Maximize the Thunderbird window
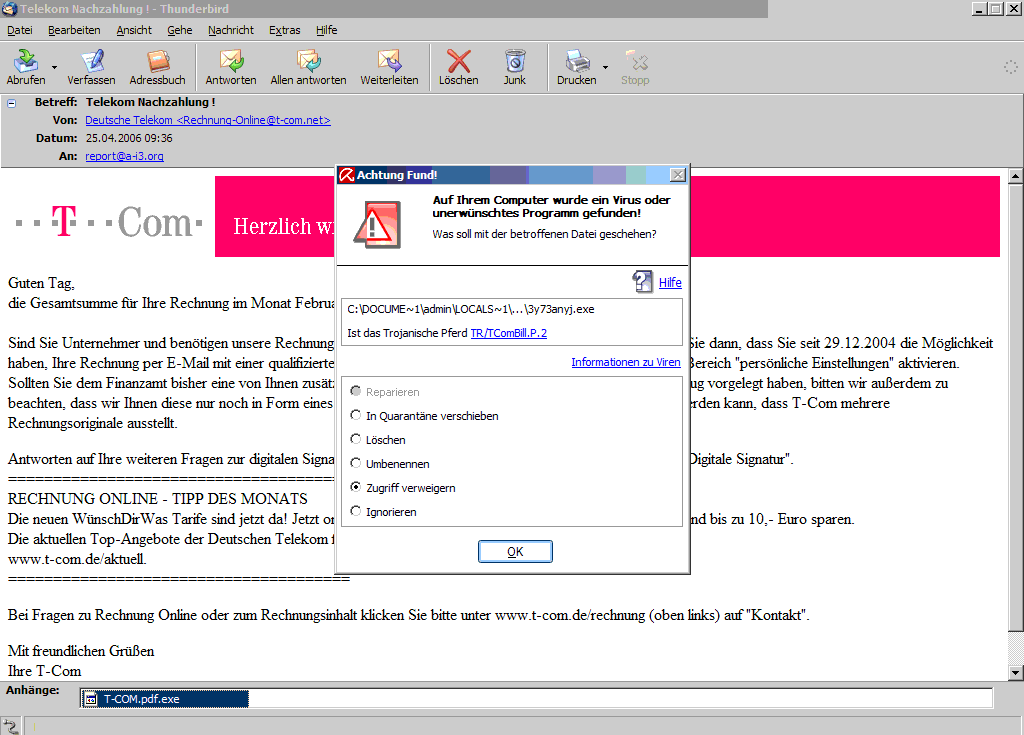Screen dimensions: 1024x735 pos(995,9)
